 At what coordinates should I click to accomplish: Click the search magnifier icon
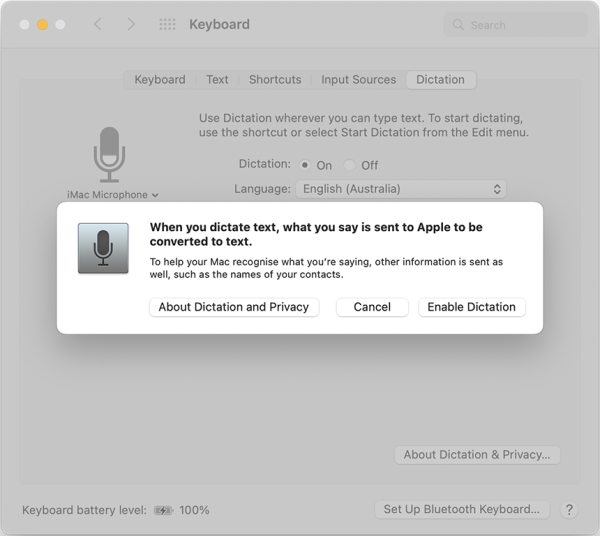coord(458,25)
